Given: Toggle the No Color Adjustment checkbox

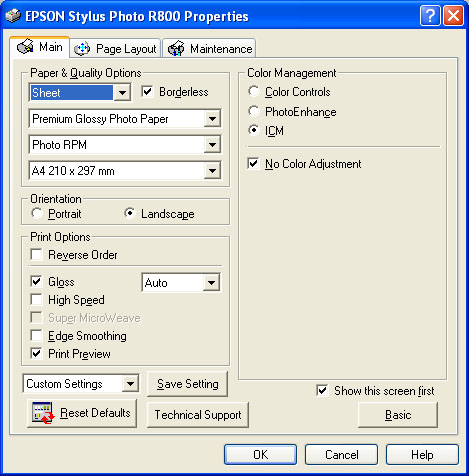Looking at the screenshot, I should (x=253, y=164).
